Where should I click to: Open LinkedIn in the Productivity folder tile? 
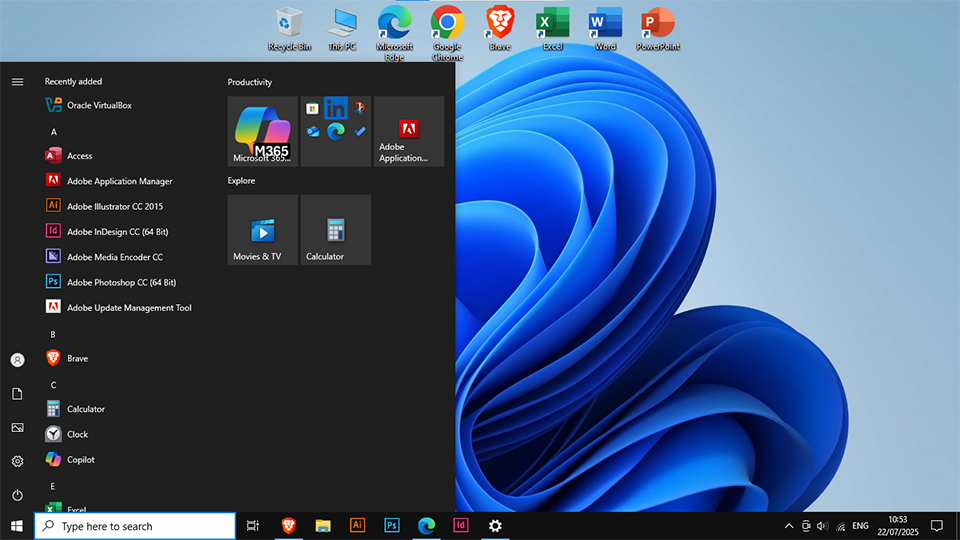pos(336,109)
